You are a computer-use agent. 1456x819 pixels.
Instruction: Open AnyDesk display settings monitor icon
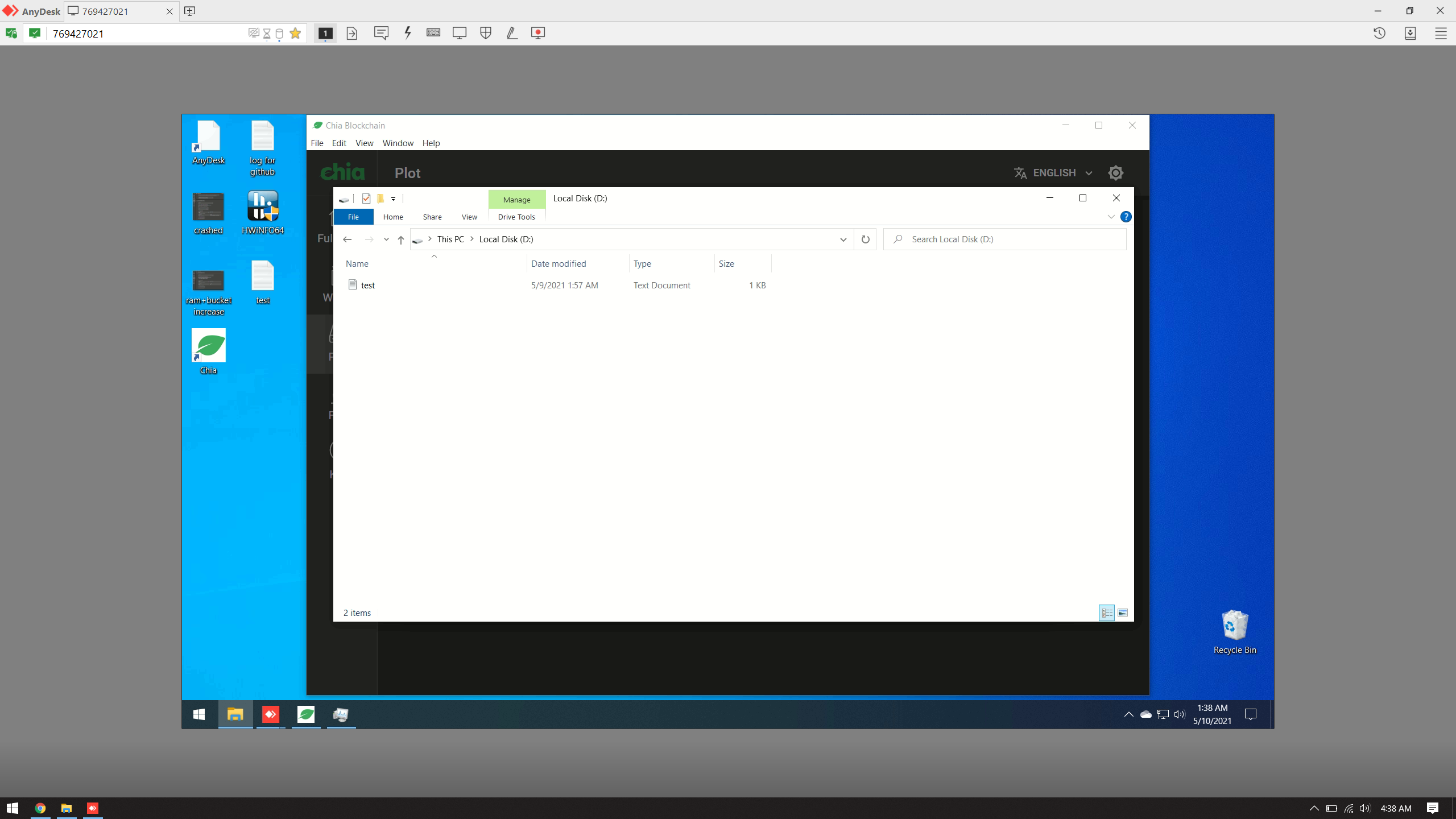[460, 33]
